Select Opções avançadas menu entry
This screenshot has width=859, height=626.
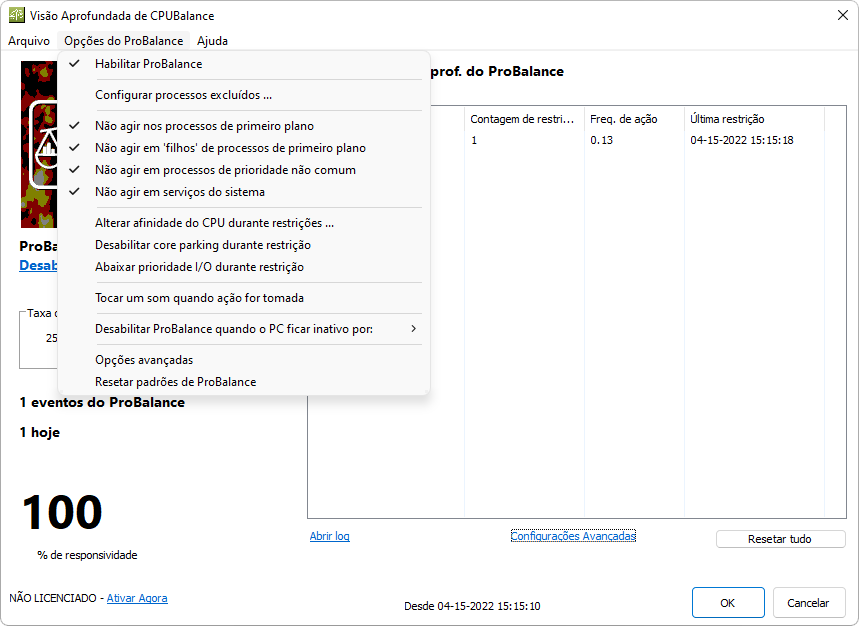pyautogui.click(x=144, y=360)
